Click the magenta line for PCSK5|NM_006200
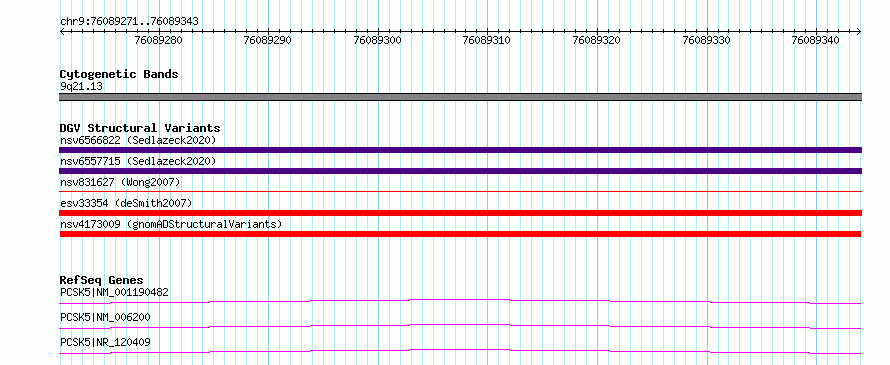This screenshot has height=365, width=890. point(460,326)
